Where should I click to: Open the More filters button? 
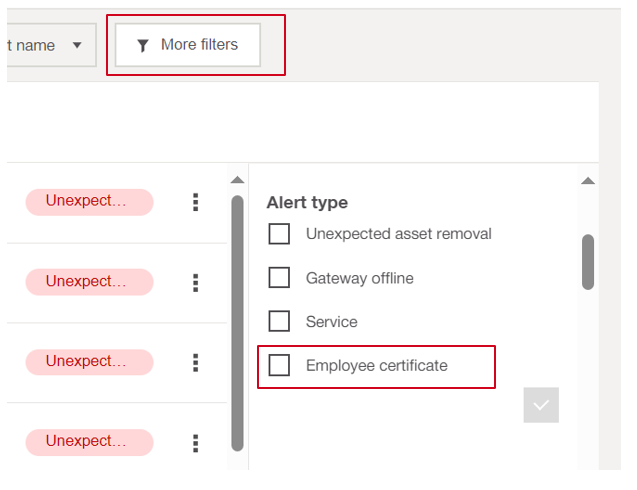pos(188,45)
